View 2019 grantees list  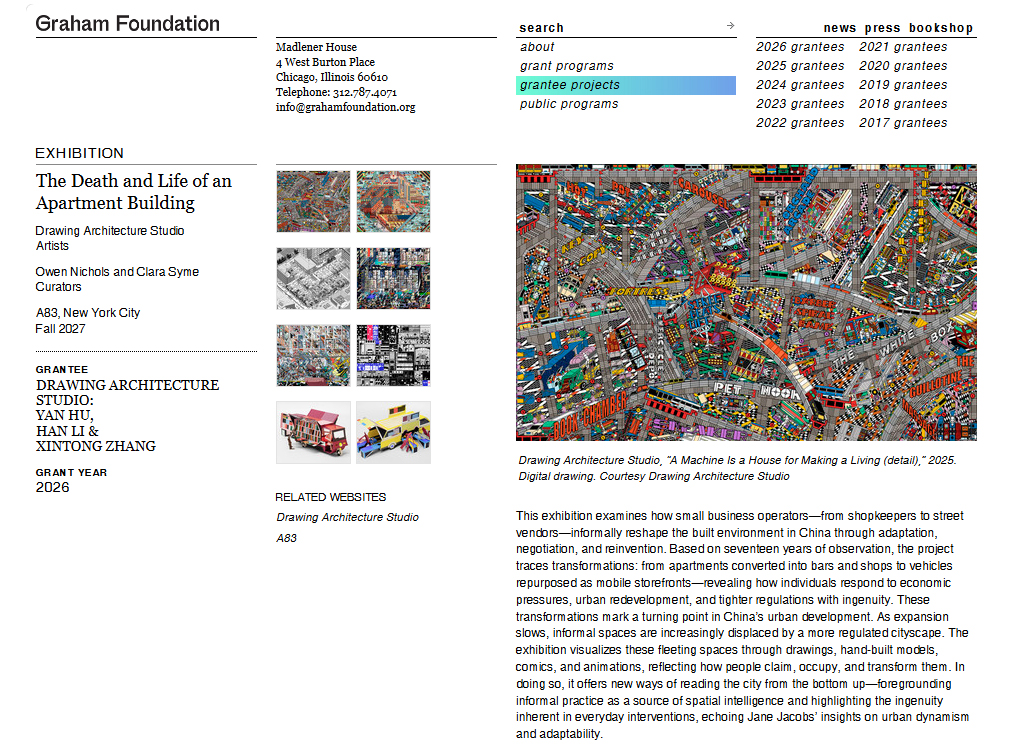(902, 85)
